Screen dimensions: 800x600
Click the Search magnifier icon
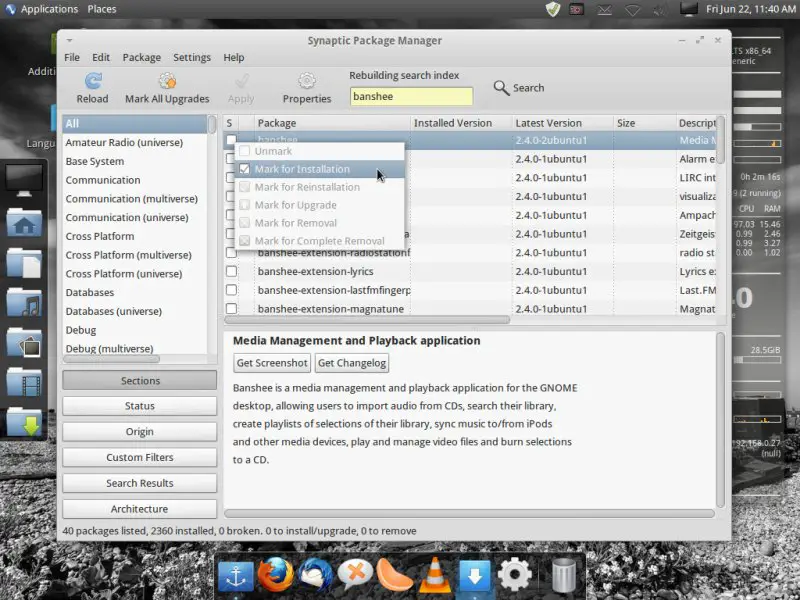[x=501, y=88]
